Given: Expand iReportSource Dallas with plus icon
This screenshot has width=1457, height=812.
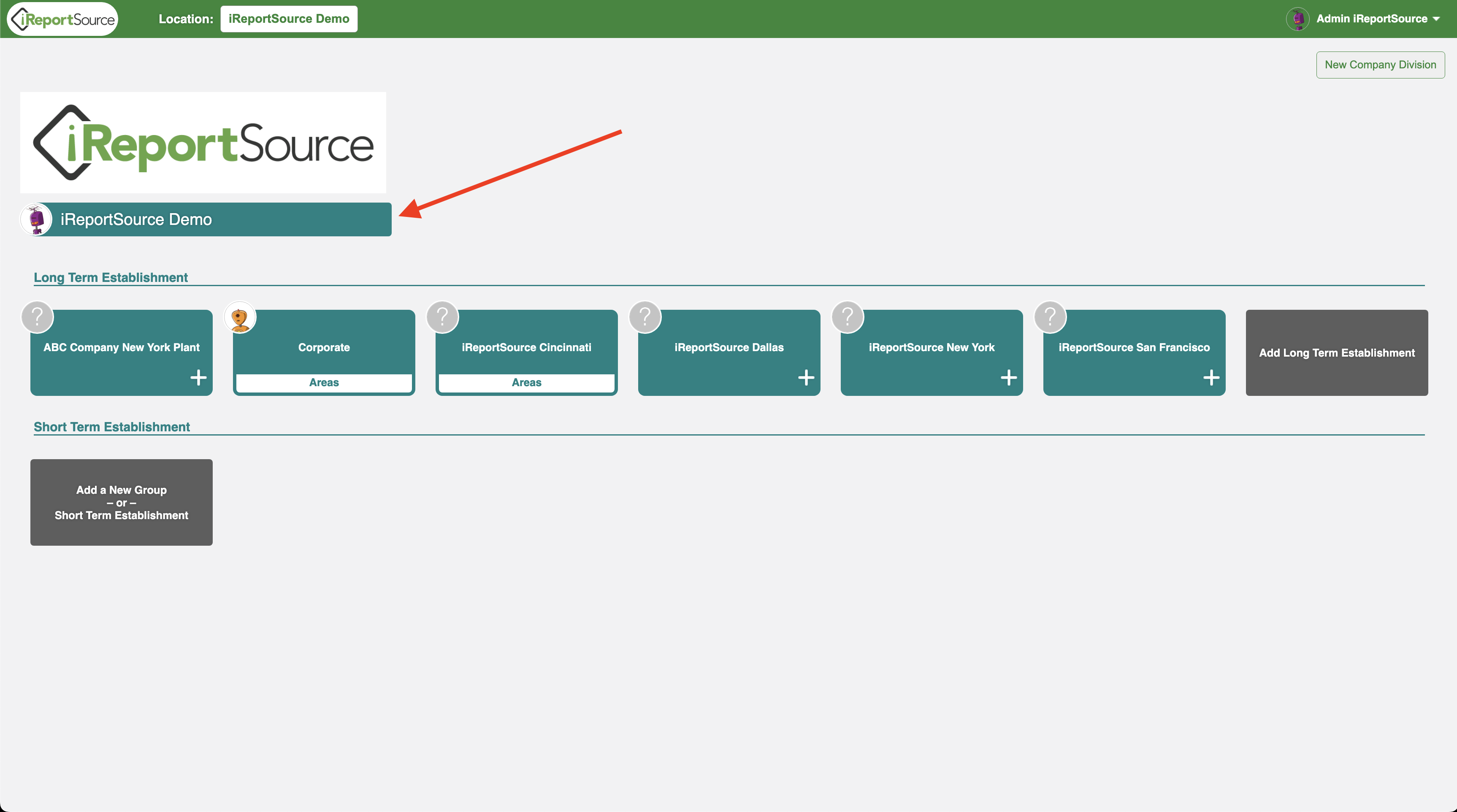Looking at the screenshot, I should pos(806,377).
